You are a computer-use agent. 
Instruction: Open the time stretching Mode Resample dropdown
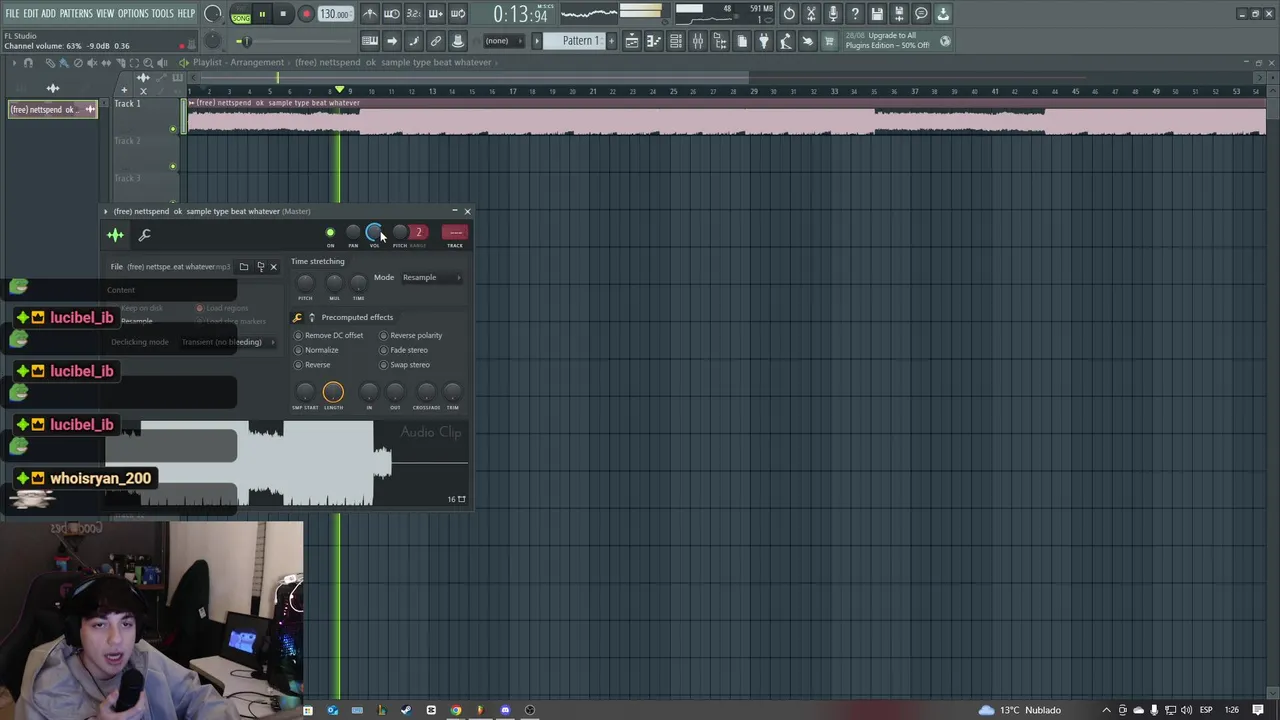pos(432,277)
